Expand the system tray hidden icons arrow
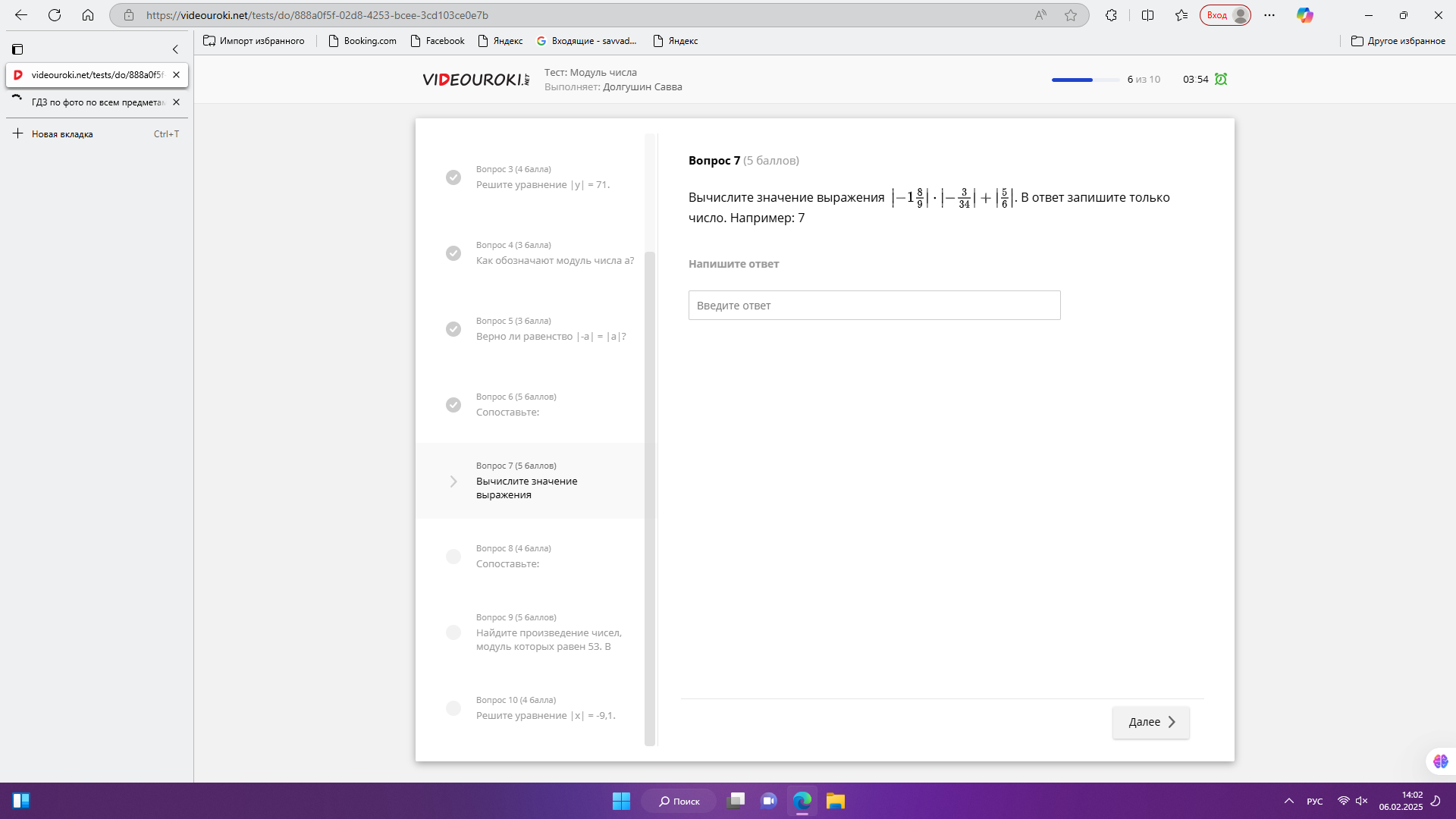Screen dimensions: 1456x819 (x=1288, y=801)
